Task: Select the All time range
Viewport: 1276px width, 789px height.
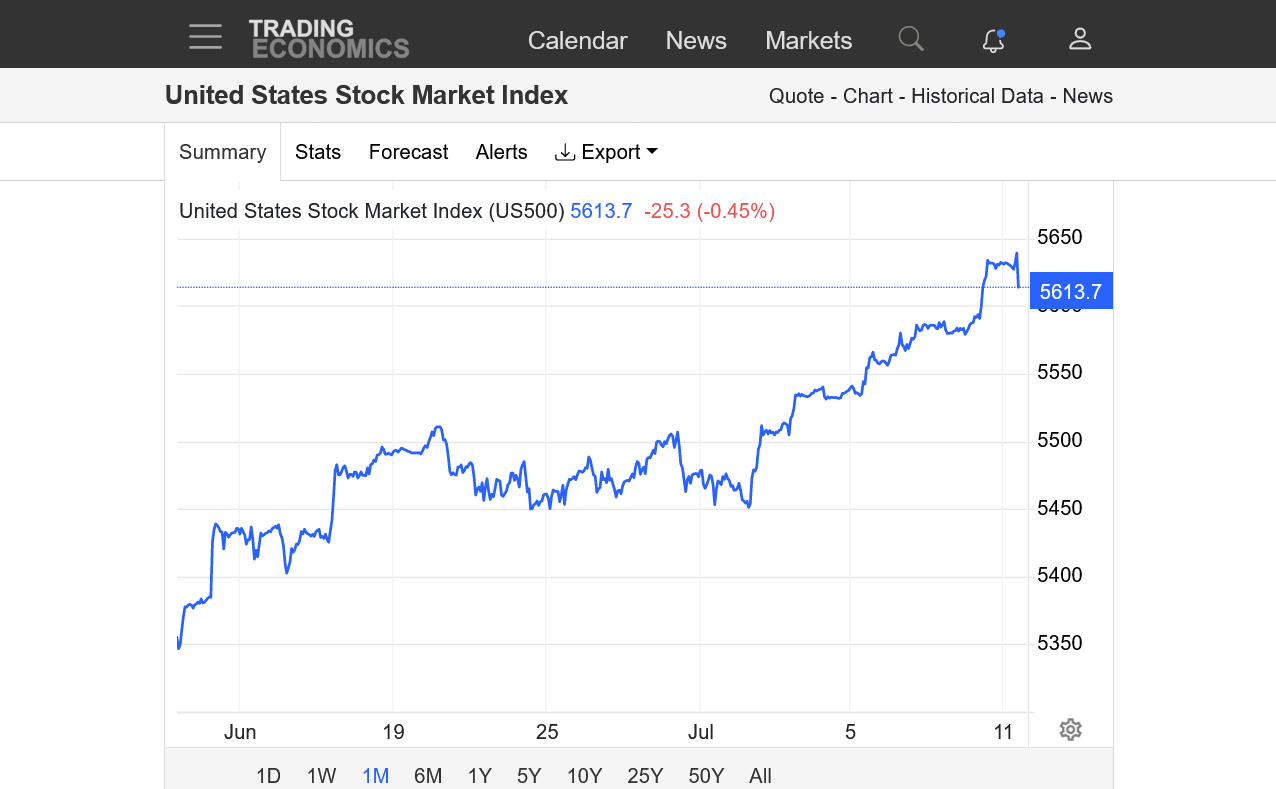Action: tap(760, 776)
